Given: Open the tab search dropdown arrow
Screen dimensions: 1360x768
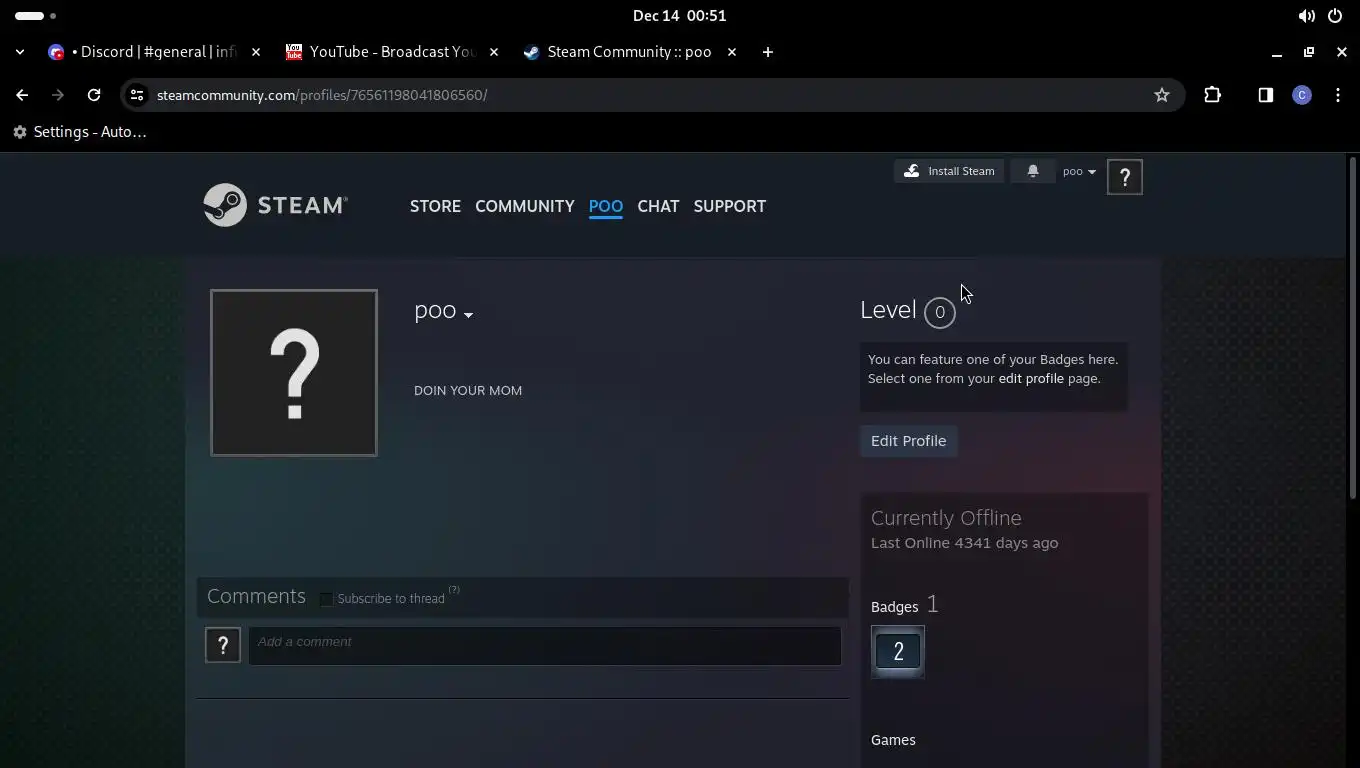Looking at the screenshot, I should click(x=20, y=52).
